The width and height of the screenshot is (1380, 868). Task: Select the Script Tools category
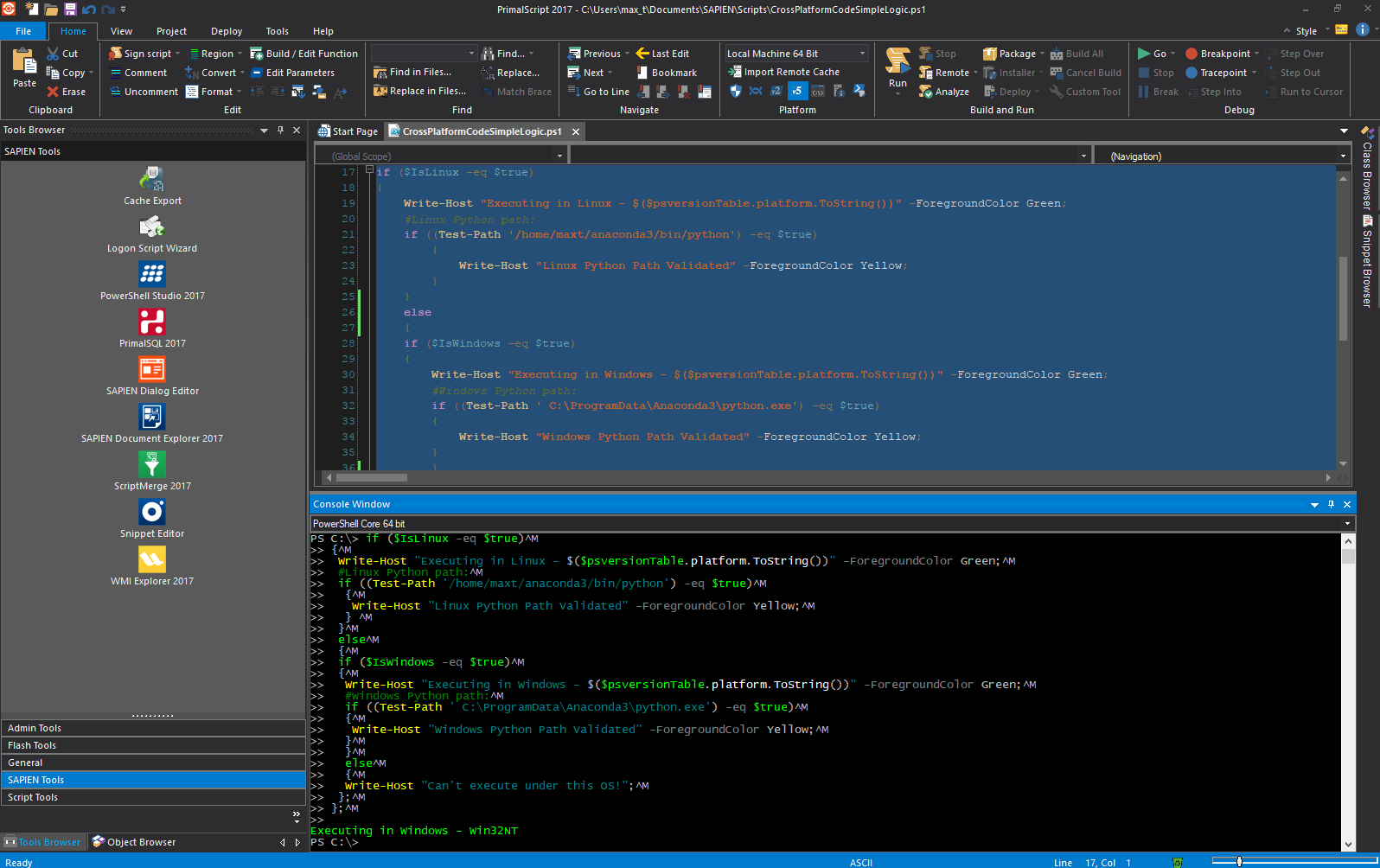tap(153, 797)
